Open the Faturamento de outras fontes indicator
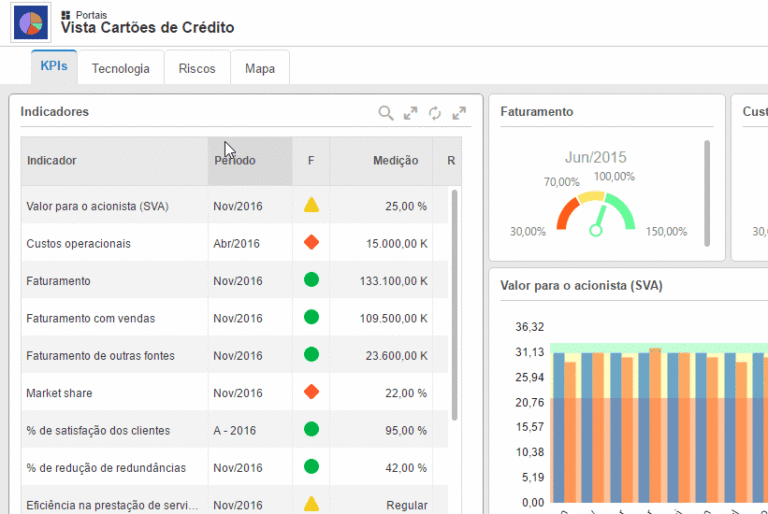 coord(100,356)
